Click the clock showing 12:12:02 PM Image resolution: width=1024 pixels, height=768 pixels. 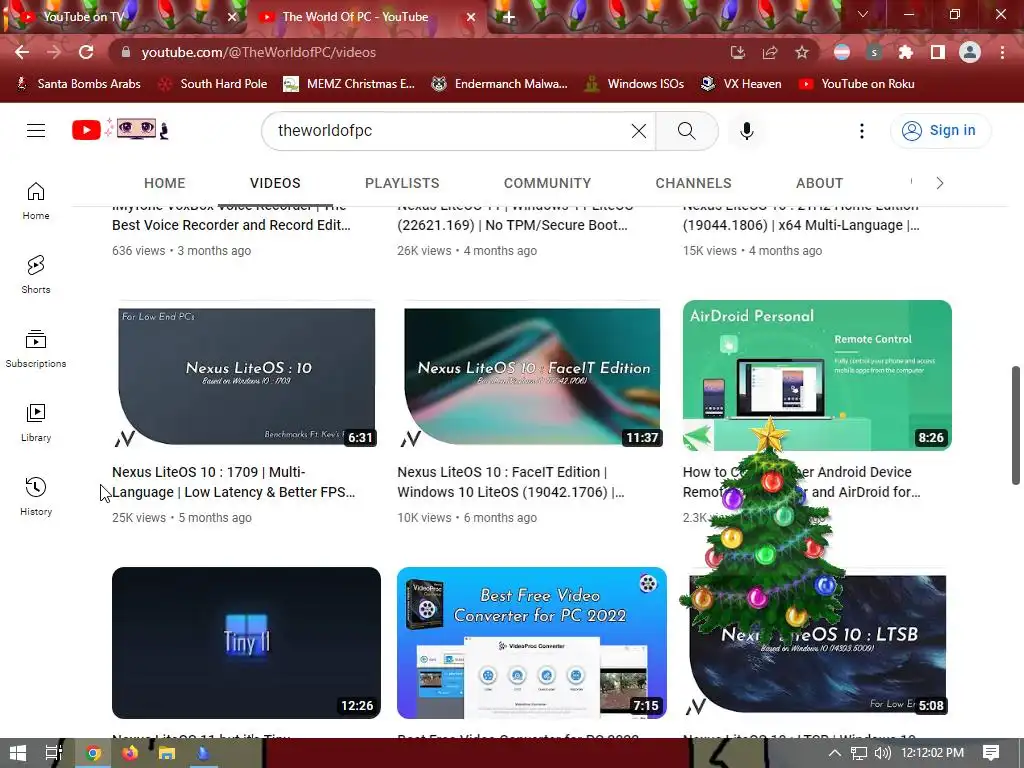[x=933, y=753]
